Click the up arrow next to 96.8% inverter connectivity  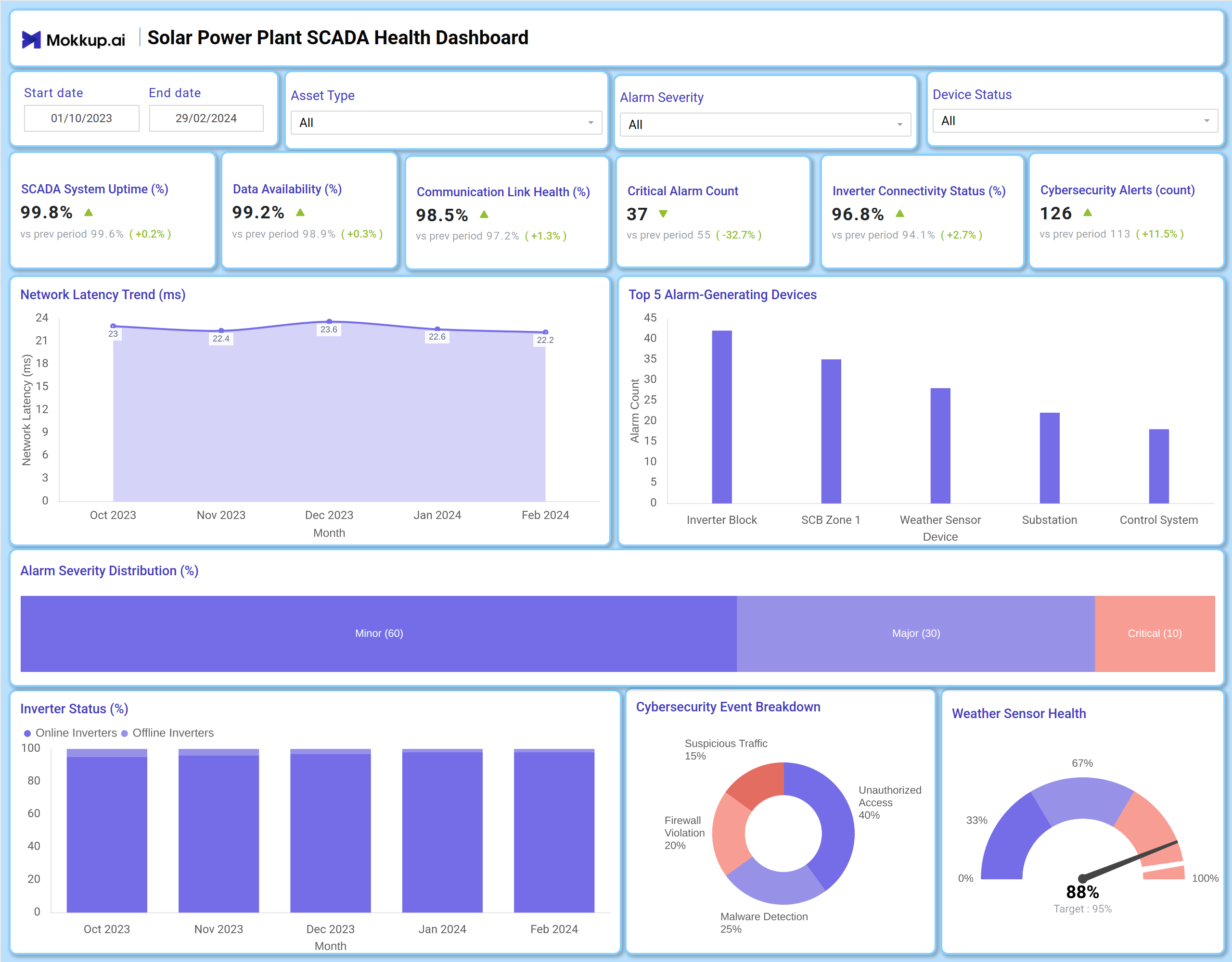click(x=900, y=213)
